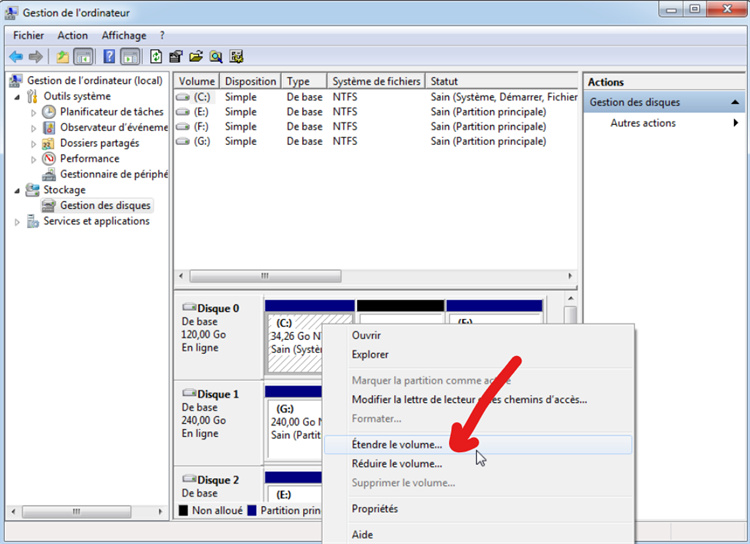750x544 pixels.
Task: Click the drive icon of volume (G:) row
Action: tap(183, 142)
